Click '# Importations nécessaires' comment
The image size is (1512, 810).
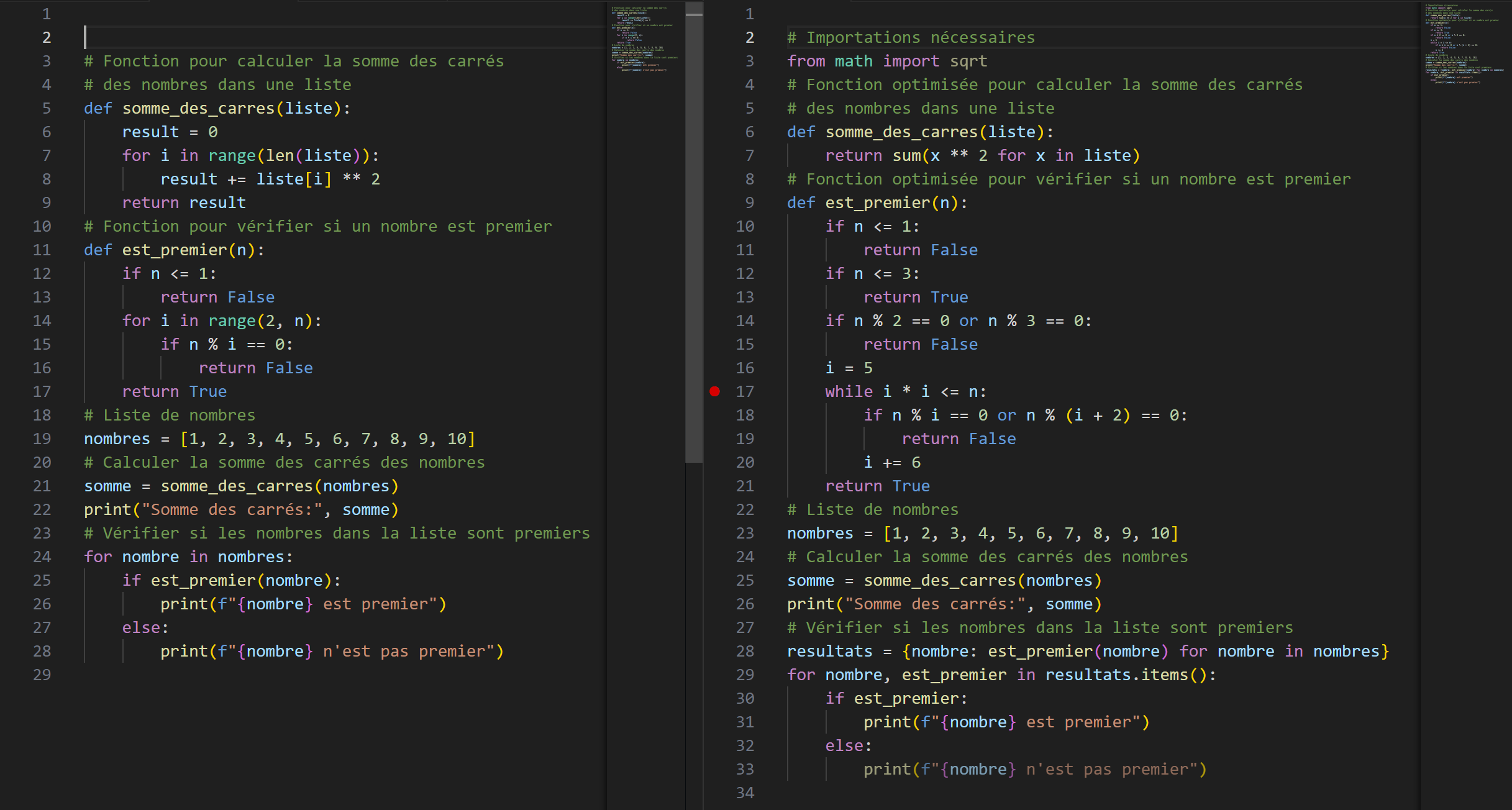click(x=911, y=37)
